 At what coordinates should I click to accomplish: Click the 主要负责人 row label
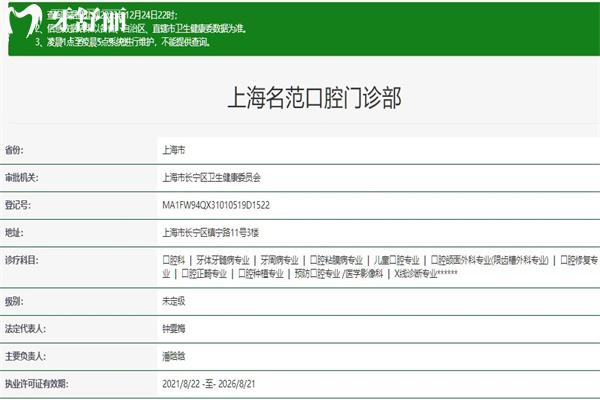point(25,356)
